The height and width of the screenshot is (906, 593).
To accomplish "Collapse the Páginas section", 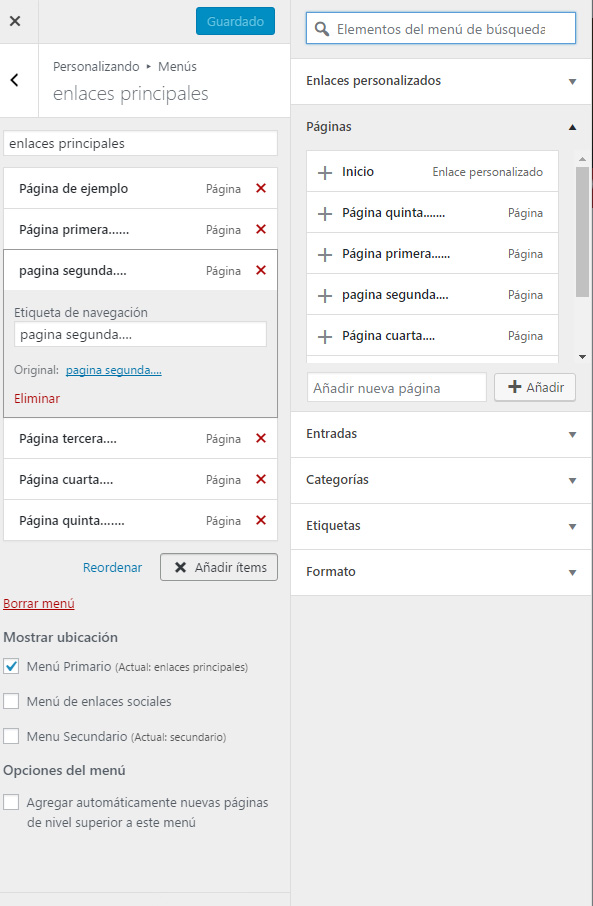I will click(x=440, y=127).
